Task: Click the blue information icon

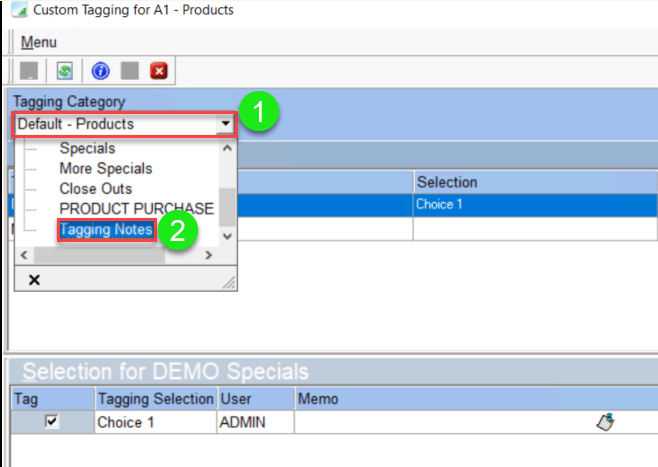Action: (100, 71)
